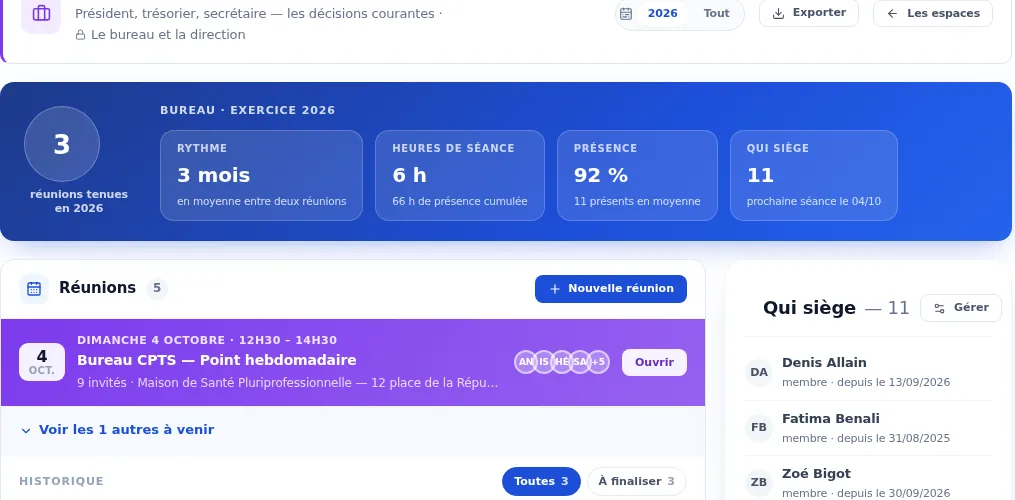Export the data with Exporter
Viewport: 1015px width, 500px height.
point(809,13)
